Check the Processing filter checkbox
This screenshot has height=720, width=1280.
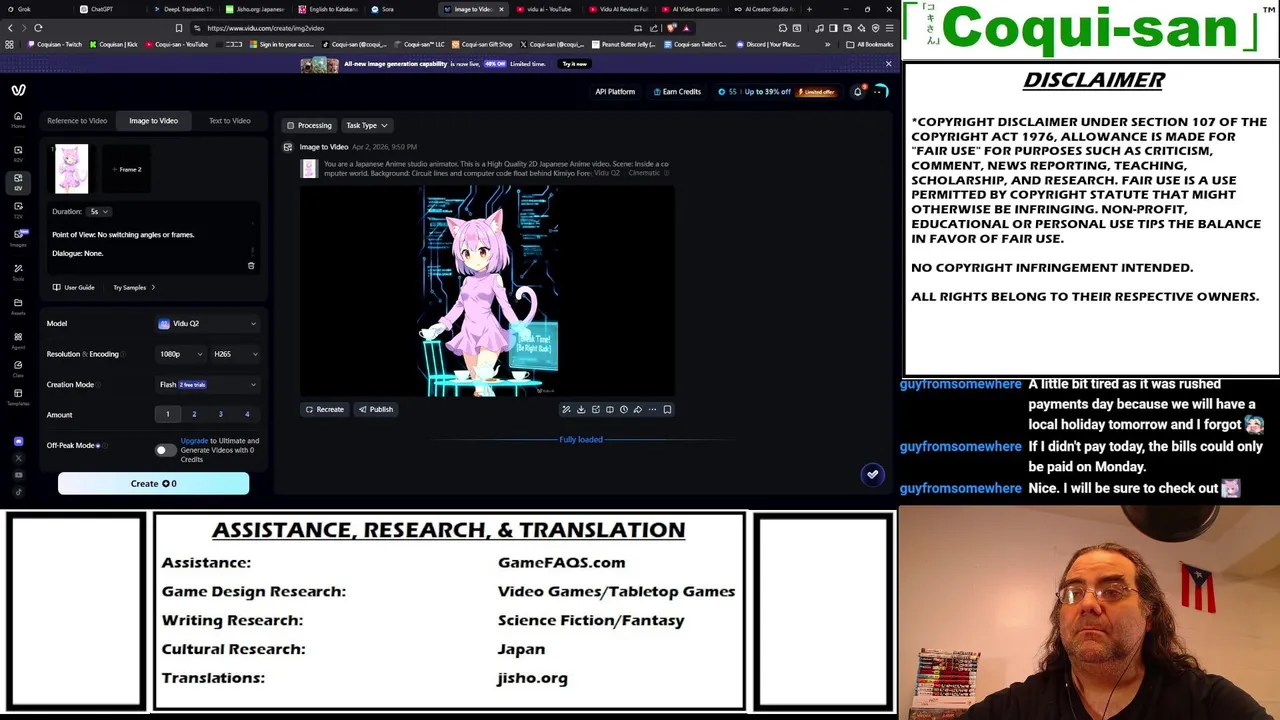[291, 125]
